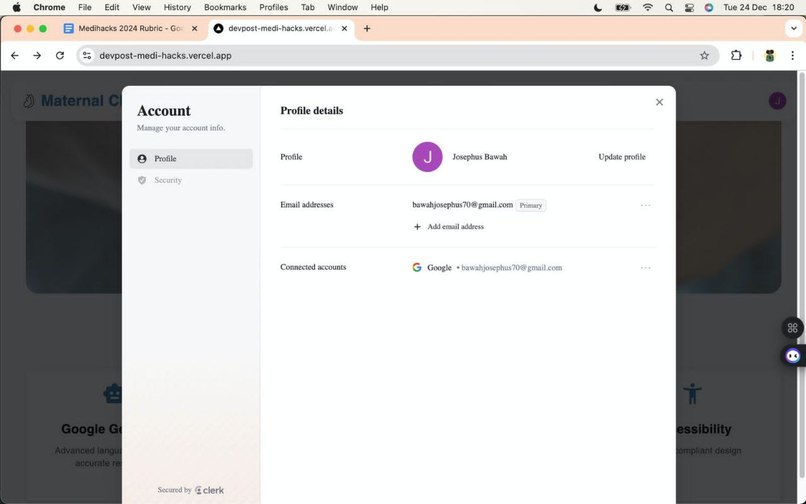This screenshot has width=806, height=504.
Task: Open the Chrome profile avatar
Action: click(770, 56)
